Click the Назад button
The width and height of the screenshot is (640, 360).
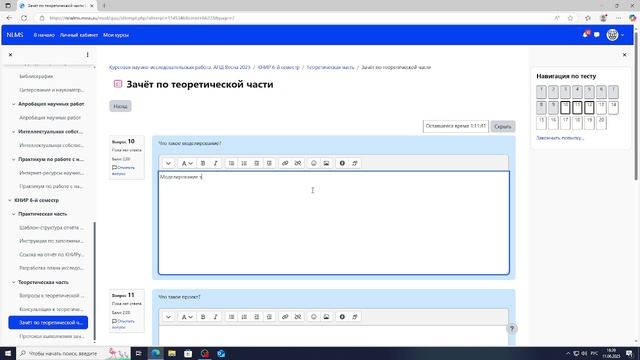[x=120, y=106]
